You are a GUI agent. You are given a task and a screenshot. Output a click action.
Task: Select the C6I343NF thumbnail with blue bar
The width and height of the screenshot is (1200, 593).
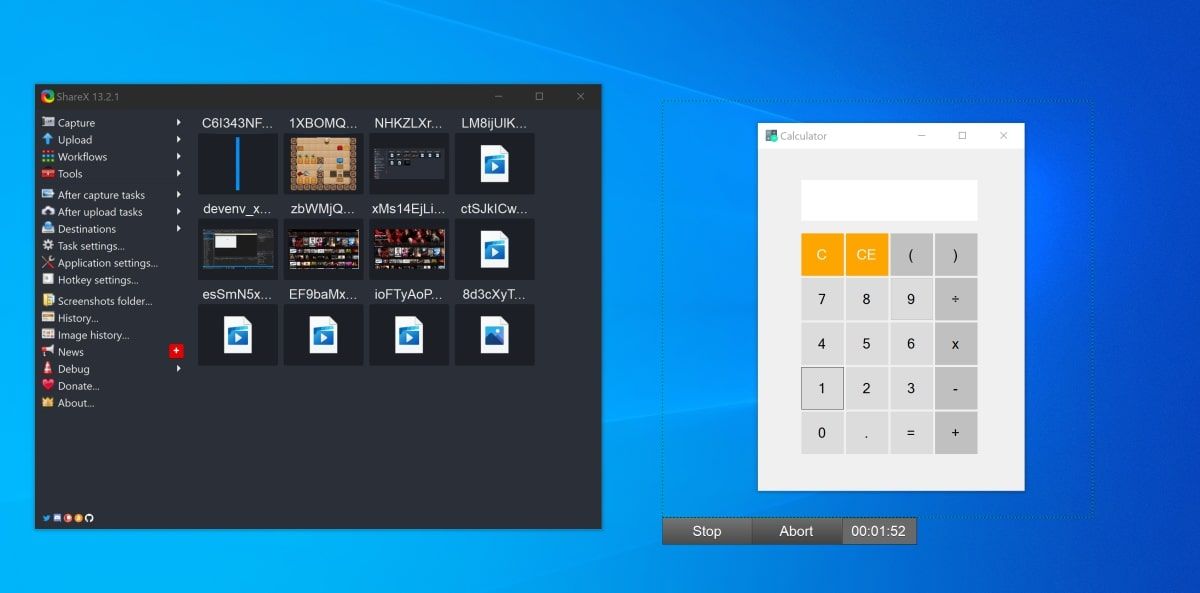238,164
